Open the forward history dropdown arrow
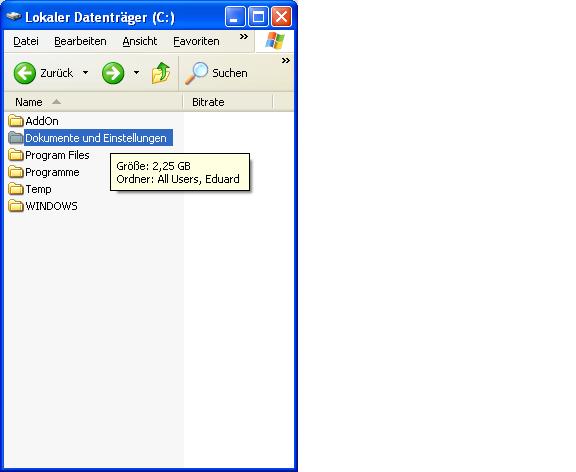 (x=136, y=73)
